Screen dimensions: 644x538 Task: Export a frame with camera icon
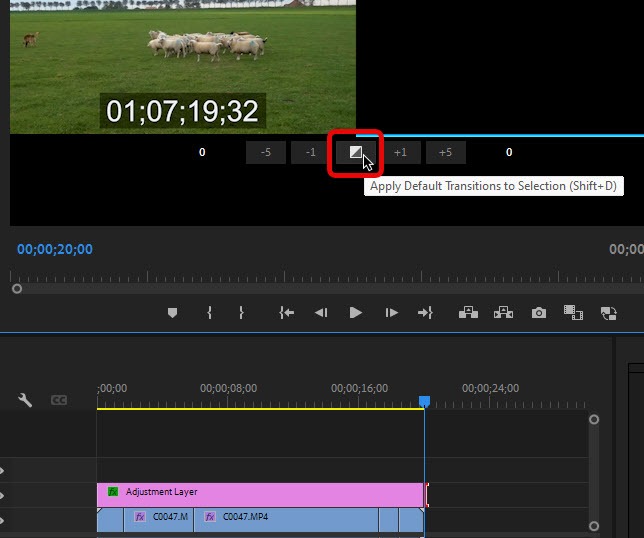click(x=539, y=313)
